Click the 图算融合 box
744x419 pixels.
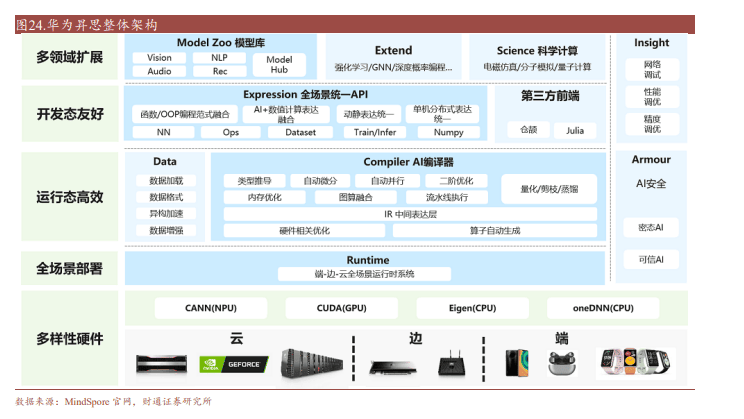click(355, 197)
